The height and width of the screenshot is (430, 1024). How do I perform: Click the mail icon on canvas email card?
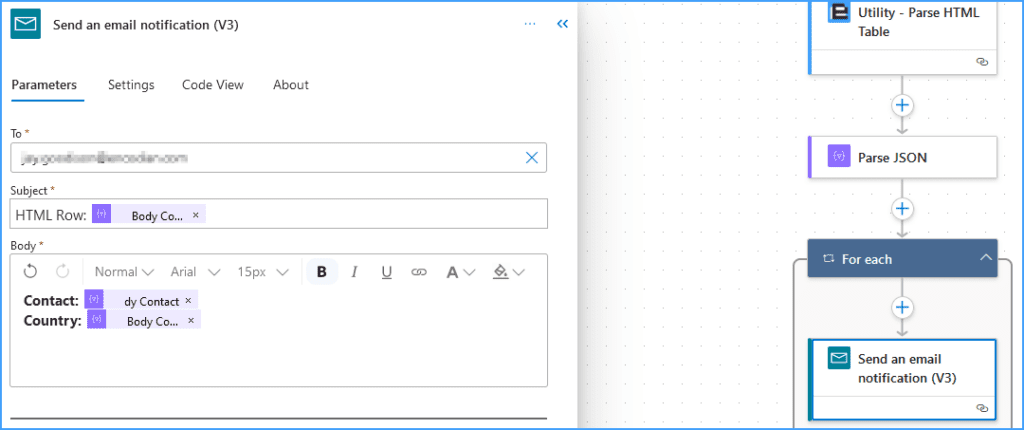coord(839,358)
